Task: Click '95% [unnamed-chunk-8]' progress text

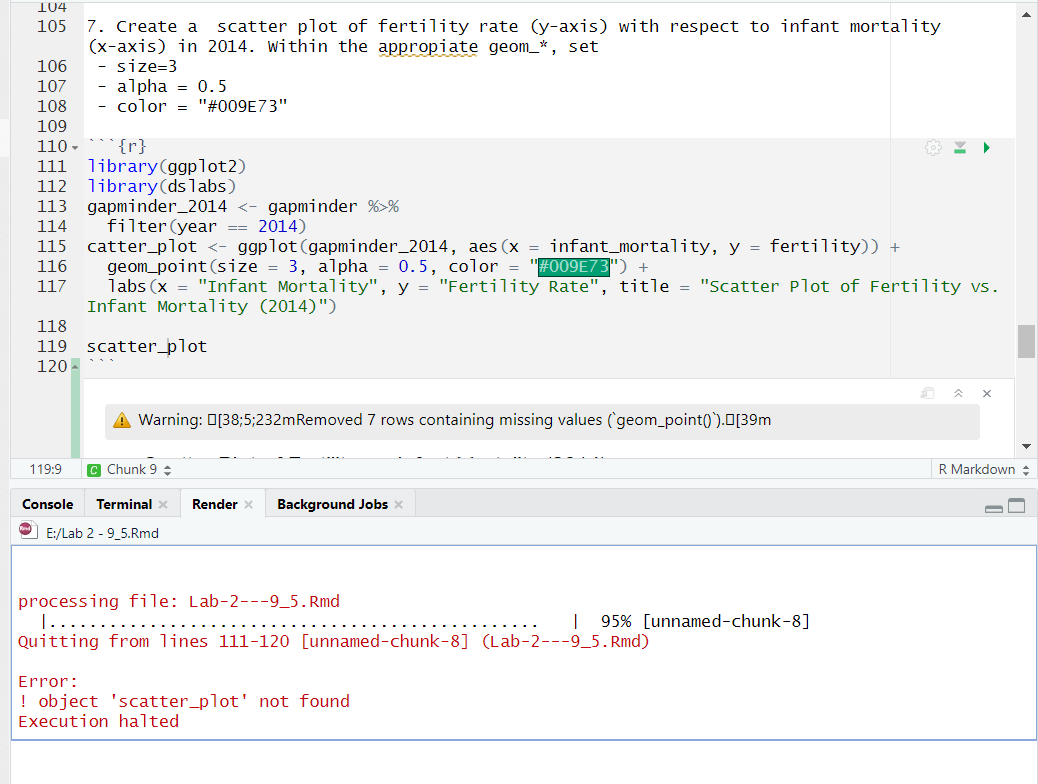Action: click(706, 621)
